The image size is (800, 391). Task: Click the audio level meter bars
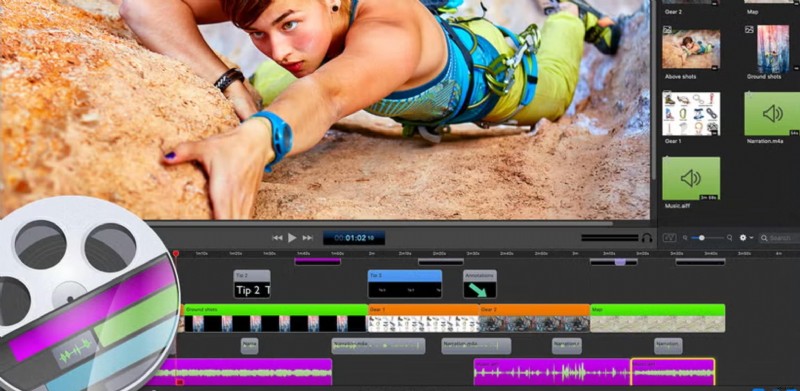pyautogui.click(x=610, y=237)
